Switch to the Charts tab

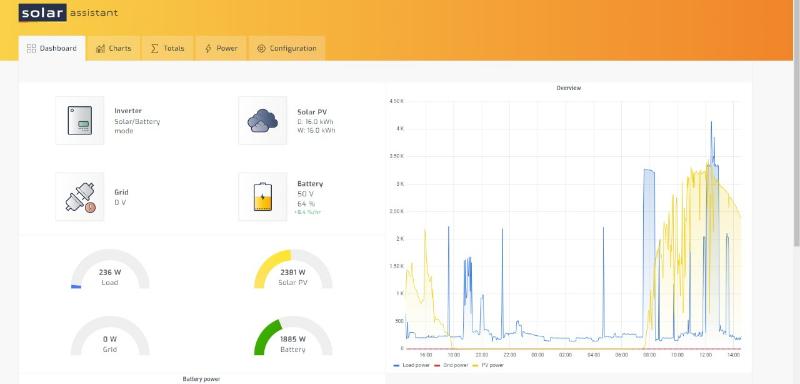pyautogui.click(x=113, y=48)
